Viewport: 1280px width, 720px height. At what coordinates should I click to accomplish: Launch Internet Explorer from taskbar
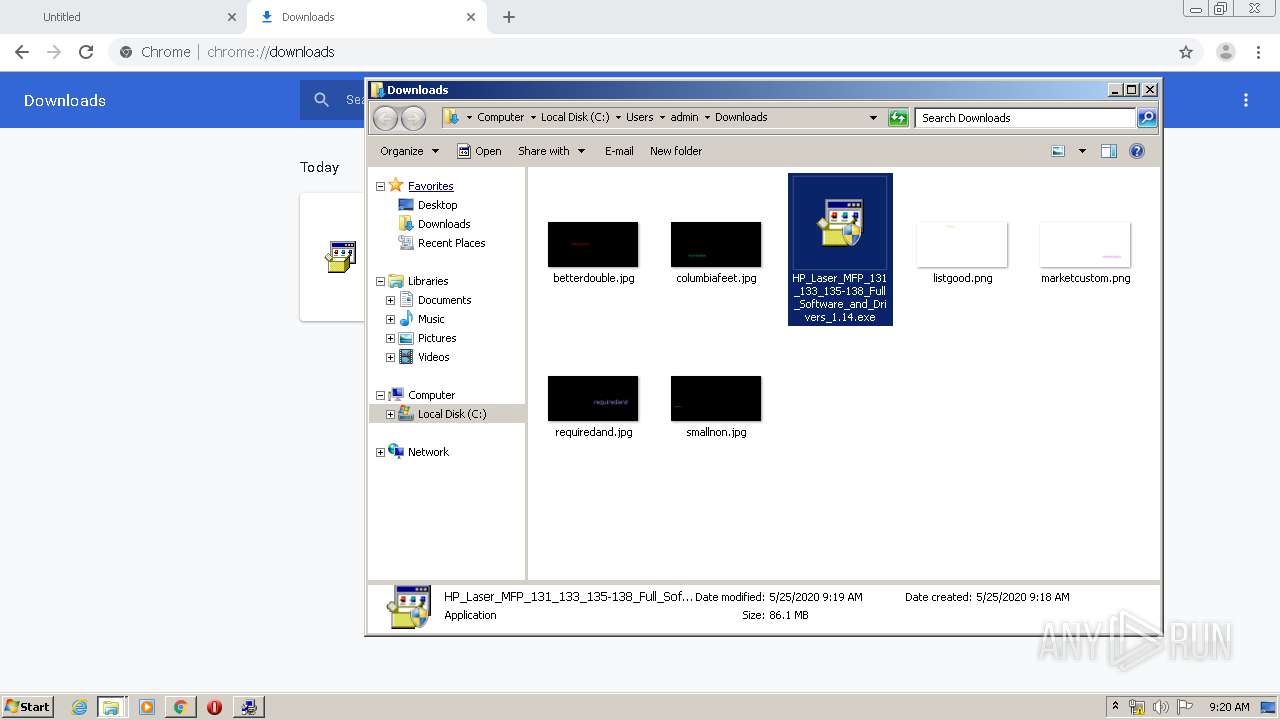point(79,707)
